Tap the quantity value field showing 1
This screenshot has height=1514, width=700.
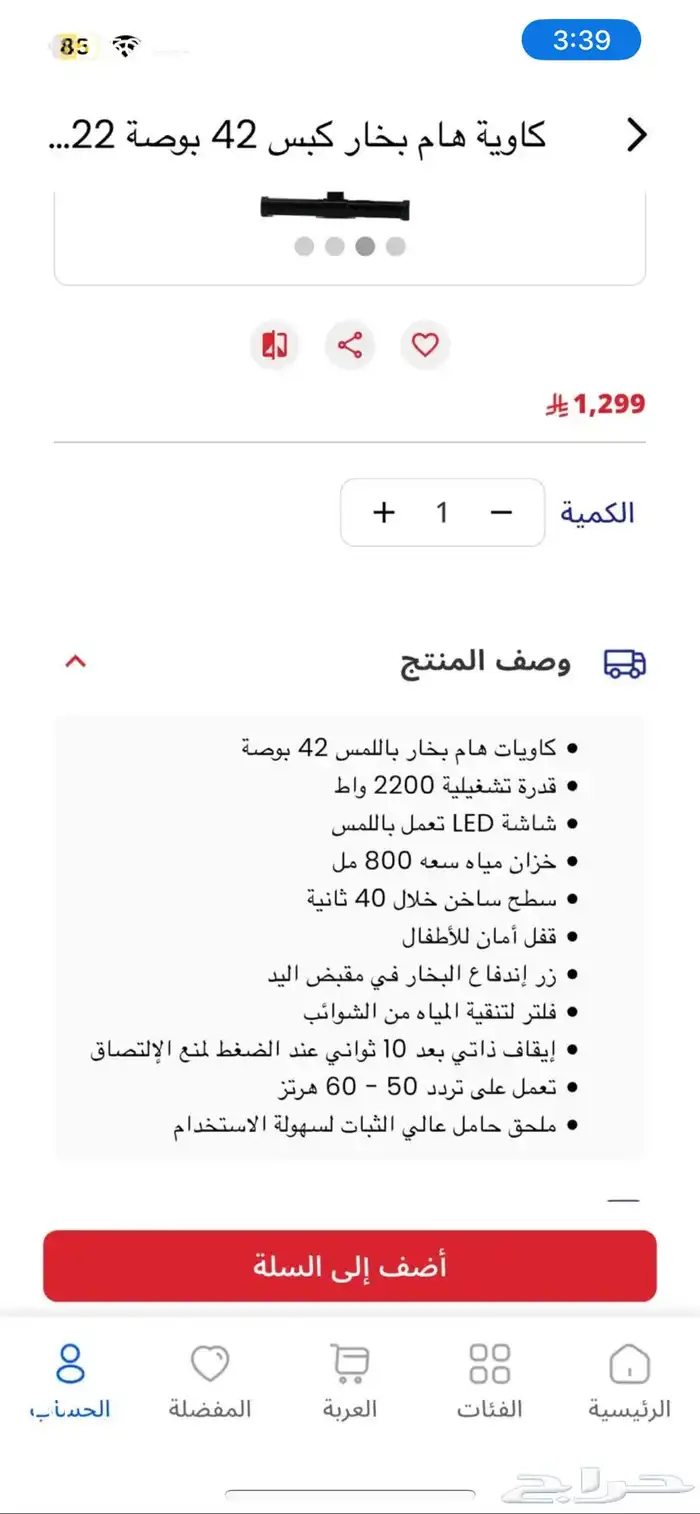442,512
